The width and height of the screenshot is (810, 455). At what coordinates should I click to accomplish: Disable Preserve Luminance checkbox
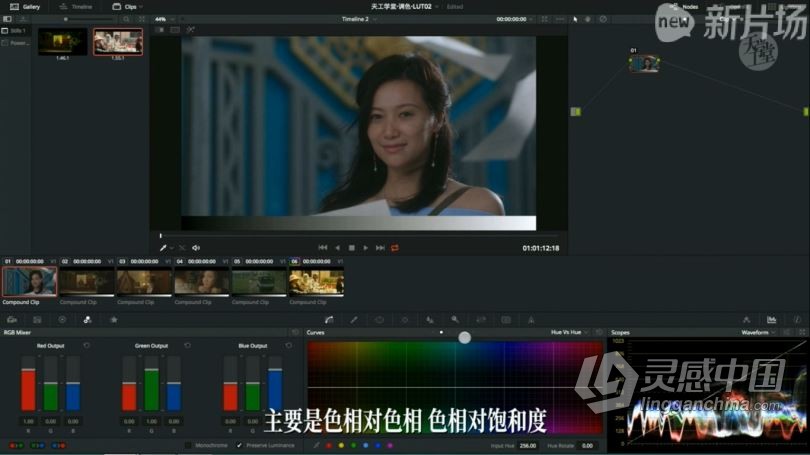(x=239, y=445)
